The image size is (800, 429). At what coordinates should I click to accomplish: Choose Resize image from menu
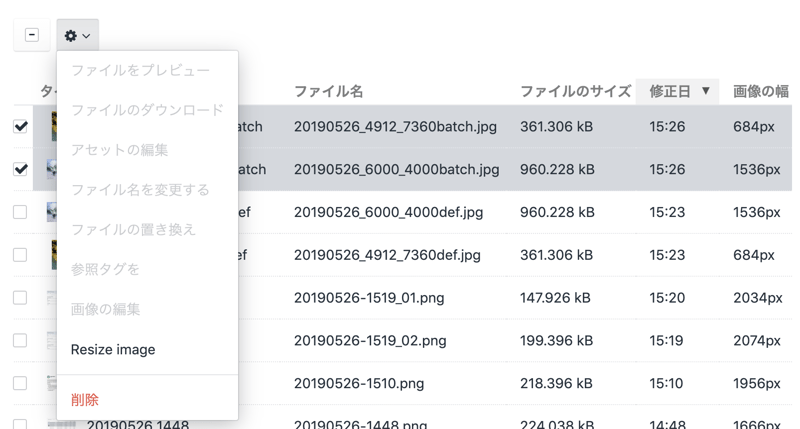click(113, 350)
